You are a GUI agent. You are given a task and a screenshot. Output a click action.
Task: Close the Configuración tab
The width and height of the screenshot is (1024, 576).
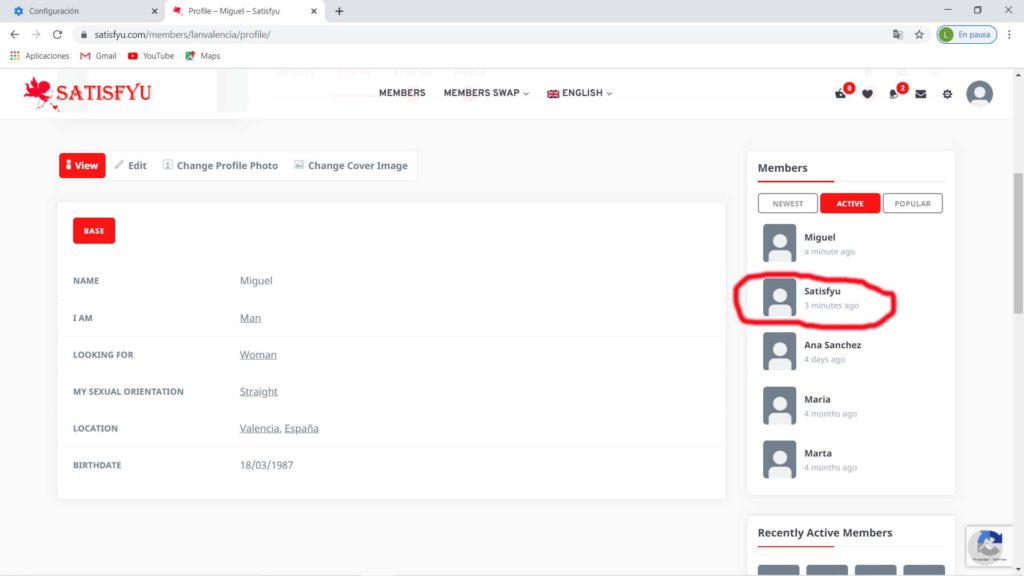tap(154, 11)
